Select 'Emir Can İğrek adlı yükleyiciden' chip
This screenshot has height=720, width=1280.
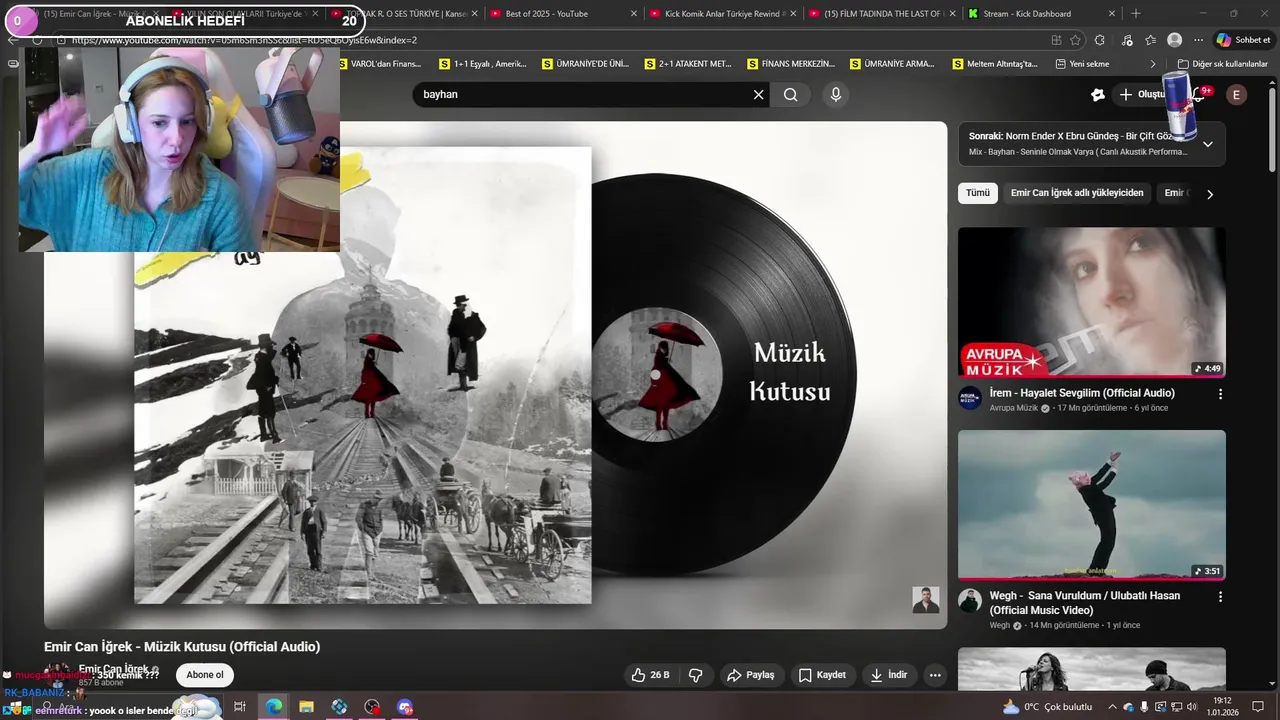(x=1077, y=193)
